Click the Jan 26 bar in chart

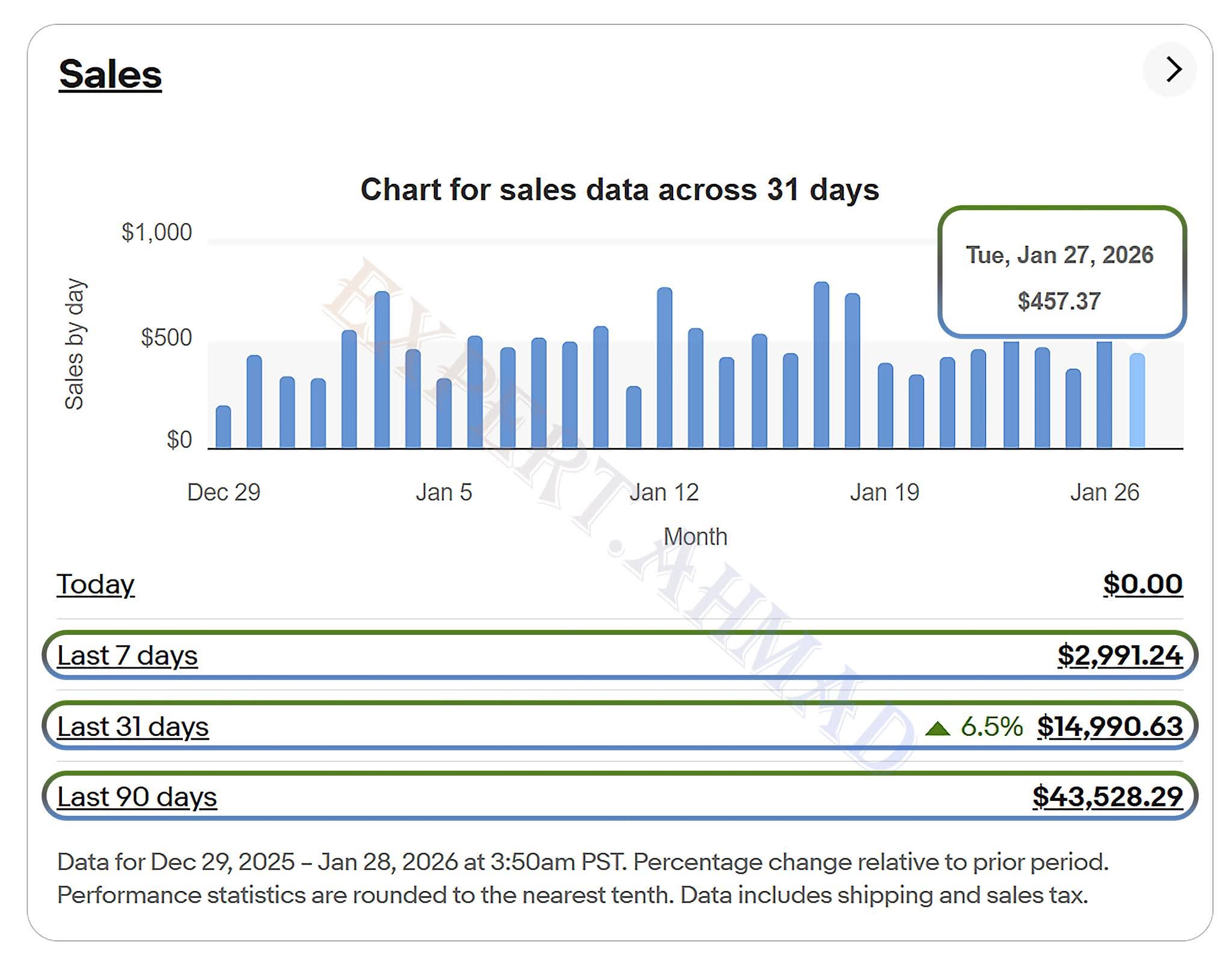coord(1104,396)
